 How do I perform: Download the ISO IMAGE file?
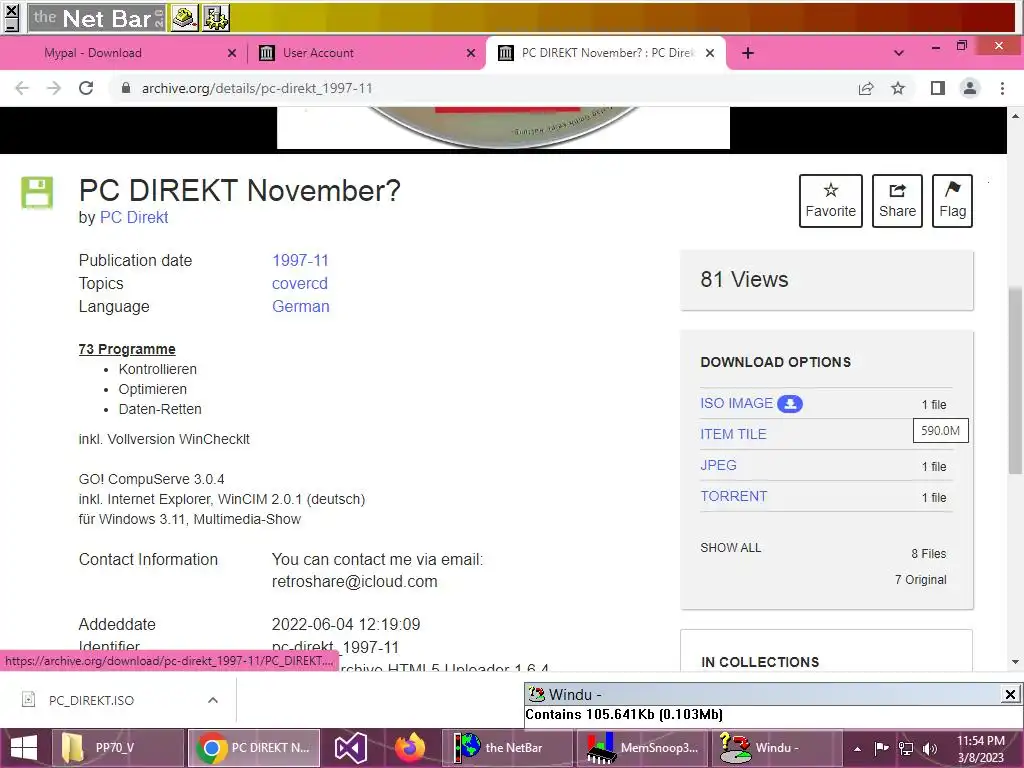coord(737,403)
